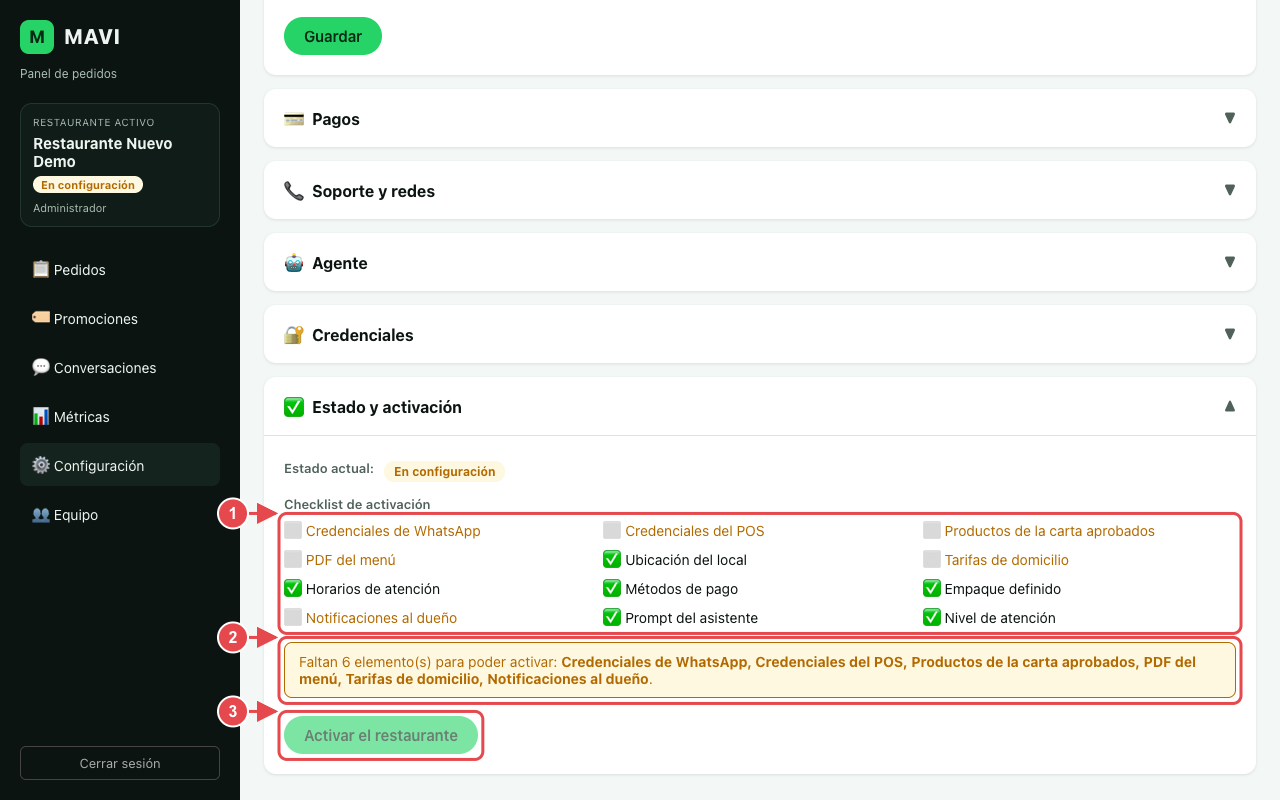Click the tag icon beside Promociones
1280x800 pixels.
click(41, 318)
